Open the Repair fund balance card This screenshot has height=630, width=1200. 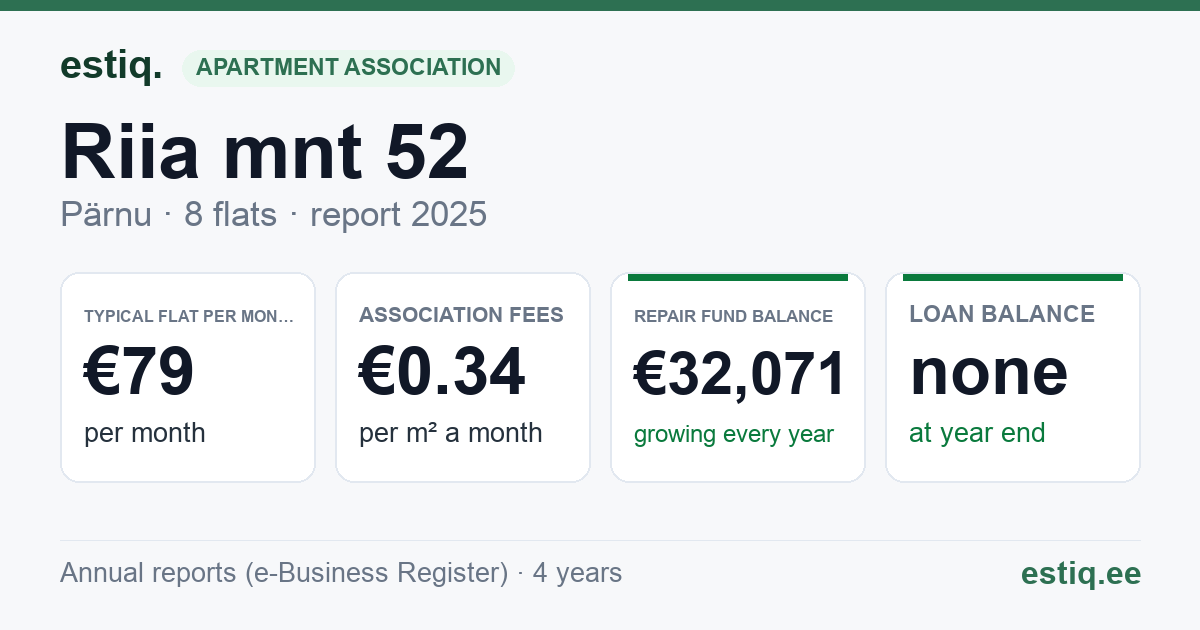pyautogui.click(x=738, y=377)
